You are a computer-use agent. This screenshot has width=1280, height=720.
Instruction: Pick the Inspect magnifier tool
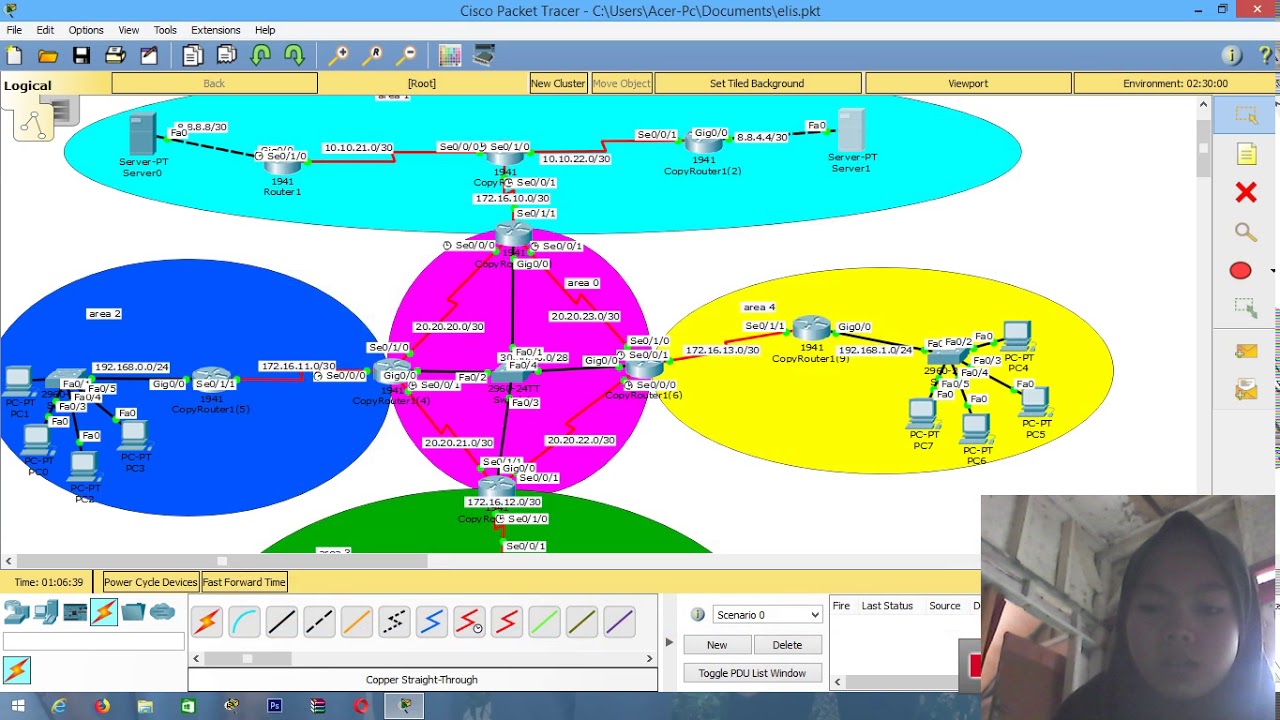(1246, 232)
